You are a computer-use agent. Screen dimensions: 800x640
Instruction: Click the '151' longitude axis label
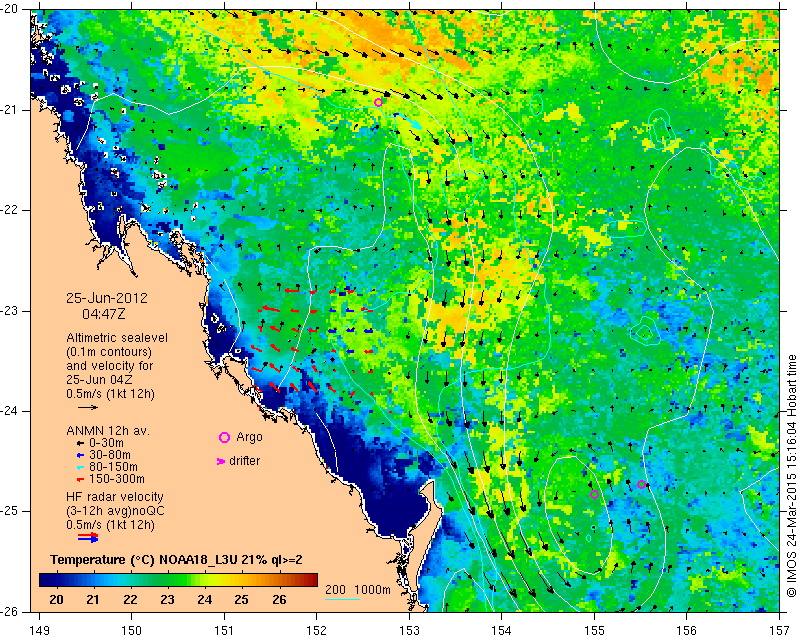(x=224, y=632)
